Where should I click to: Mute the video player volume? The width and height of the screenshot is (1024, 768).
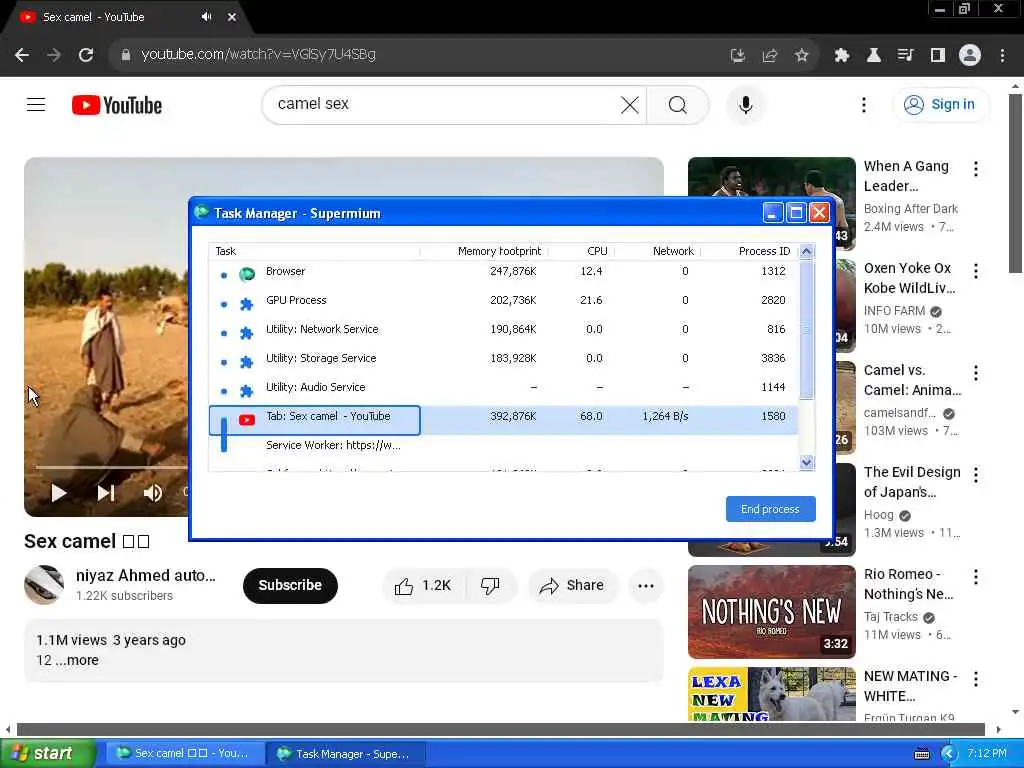tap(153, 493)
